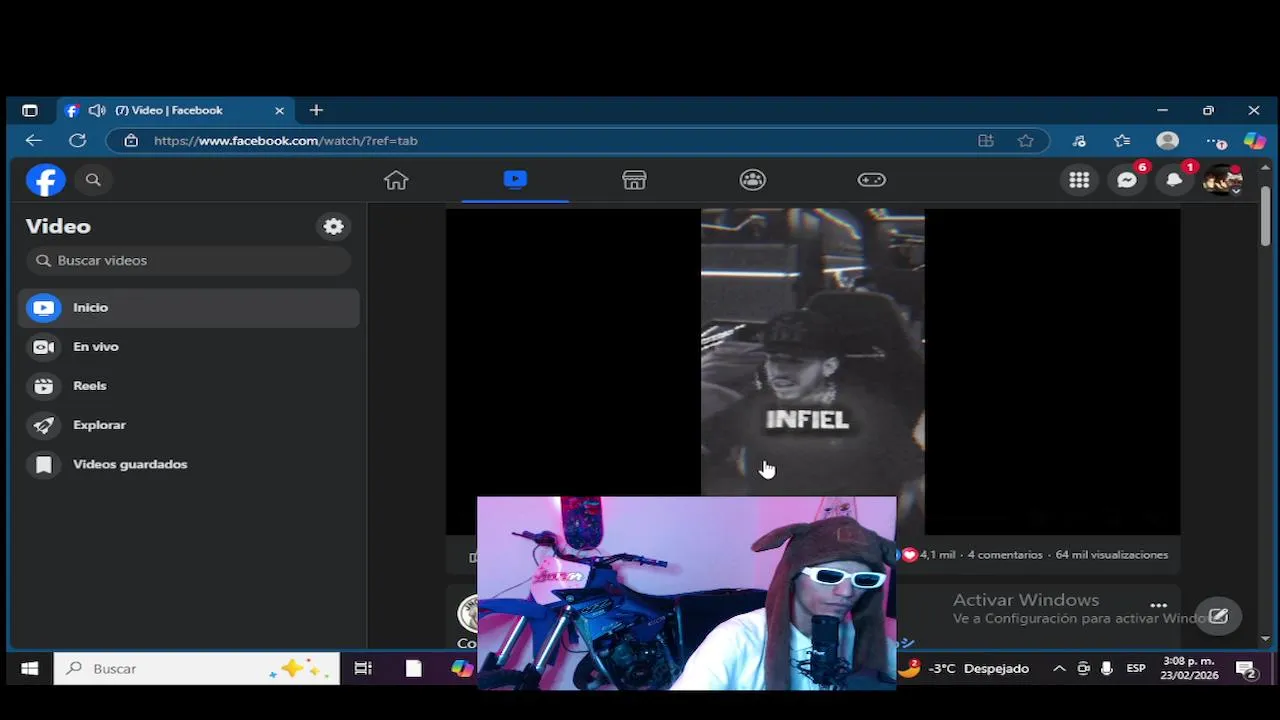Click the microphone tray icon
1280x720 pixels.
[1106, 668]
